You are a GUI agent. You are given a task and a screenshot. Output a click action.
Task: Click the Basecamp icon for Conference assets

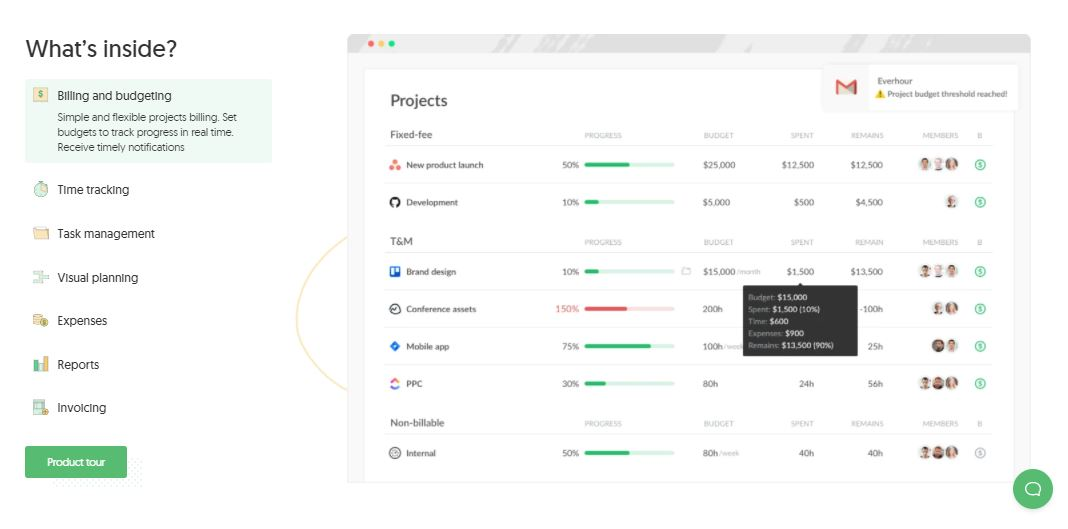[x=394, y=309]
